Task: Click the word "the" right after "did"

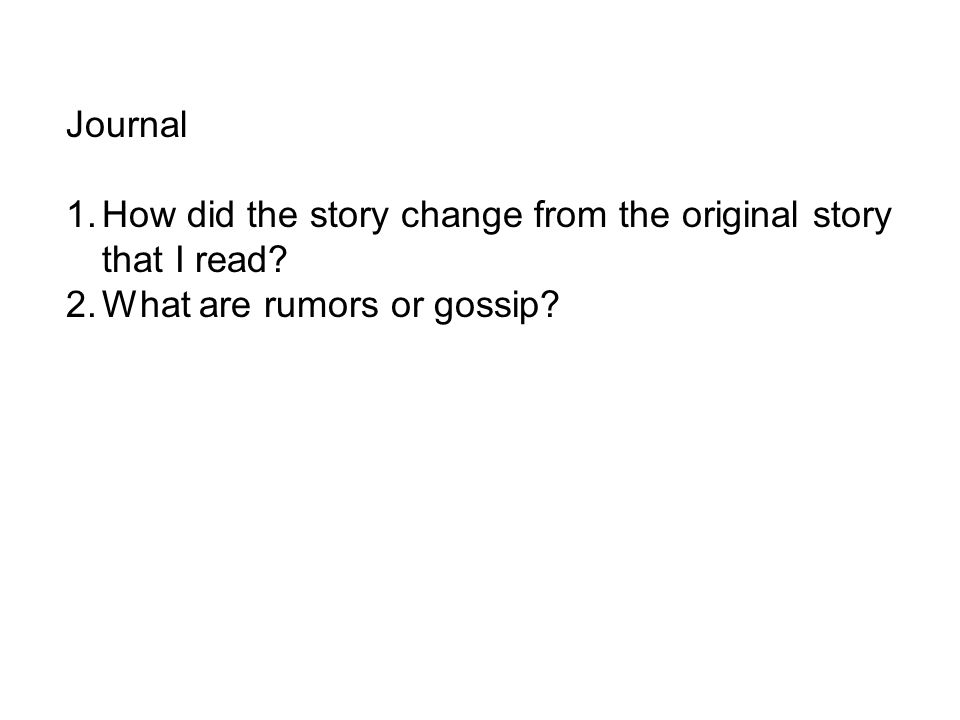Action: (272, 215)
